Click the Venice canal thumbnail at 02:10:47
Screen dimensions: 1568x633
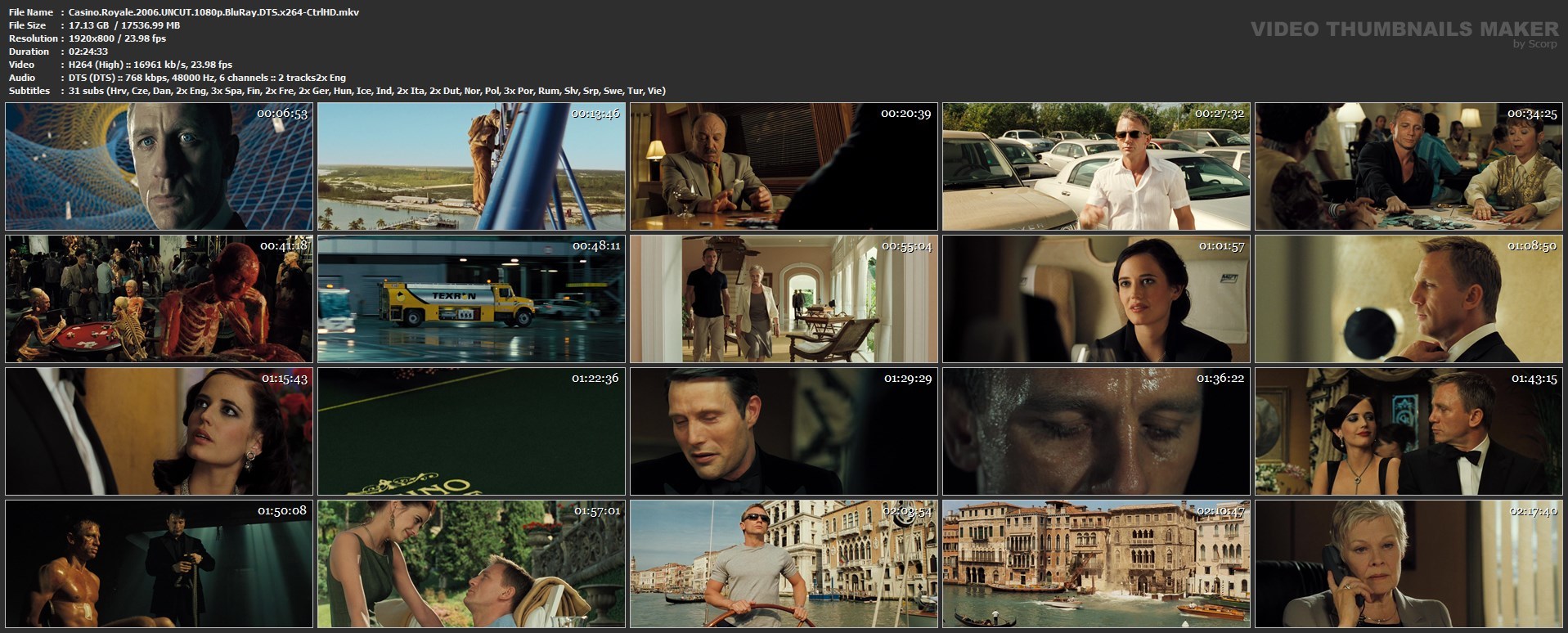coord(1096,564)
